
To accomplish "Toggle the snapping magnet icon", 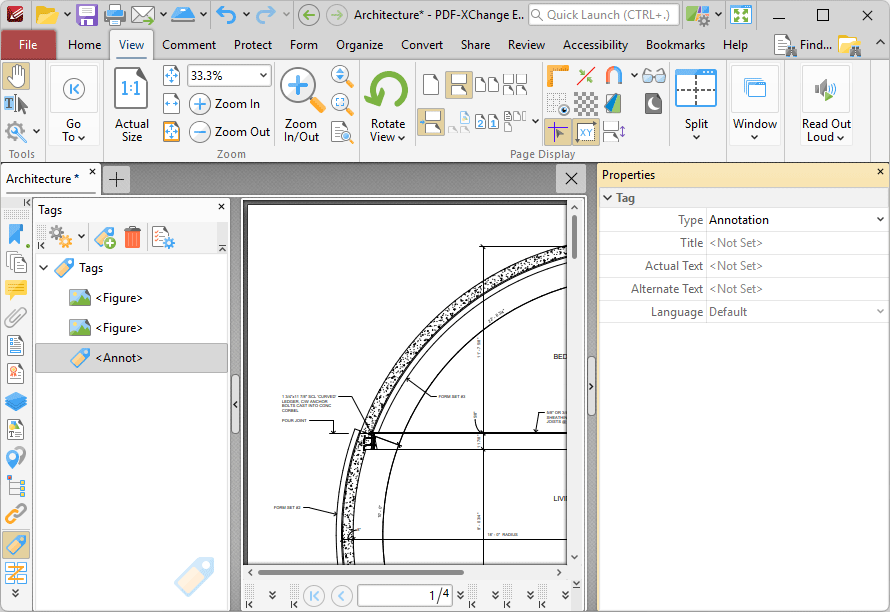I will click(x=614, y=76).
